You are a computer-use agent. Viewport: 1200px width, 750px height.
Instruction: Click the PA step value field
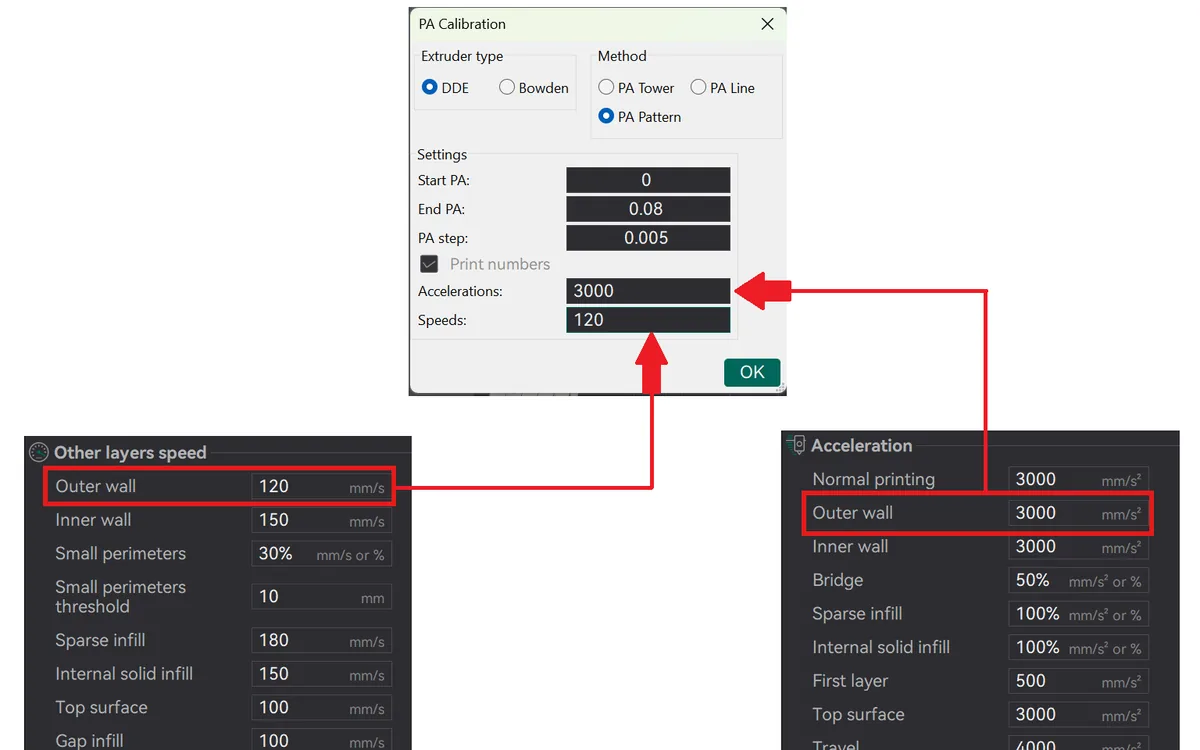[x=648, y=238]
